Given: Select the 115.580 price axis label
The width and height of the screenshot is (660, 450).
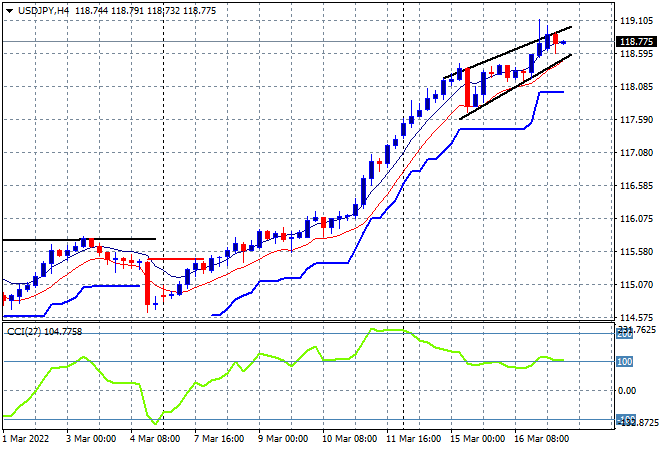Looking at the screenshot, I should (637, 252).
